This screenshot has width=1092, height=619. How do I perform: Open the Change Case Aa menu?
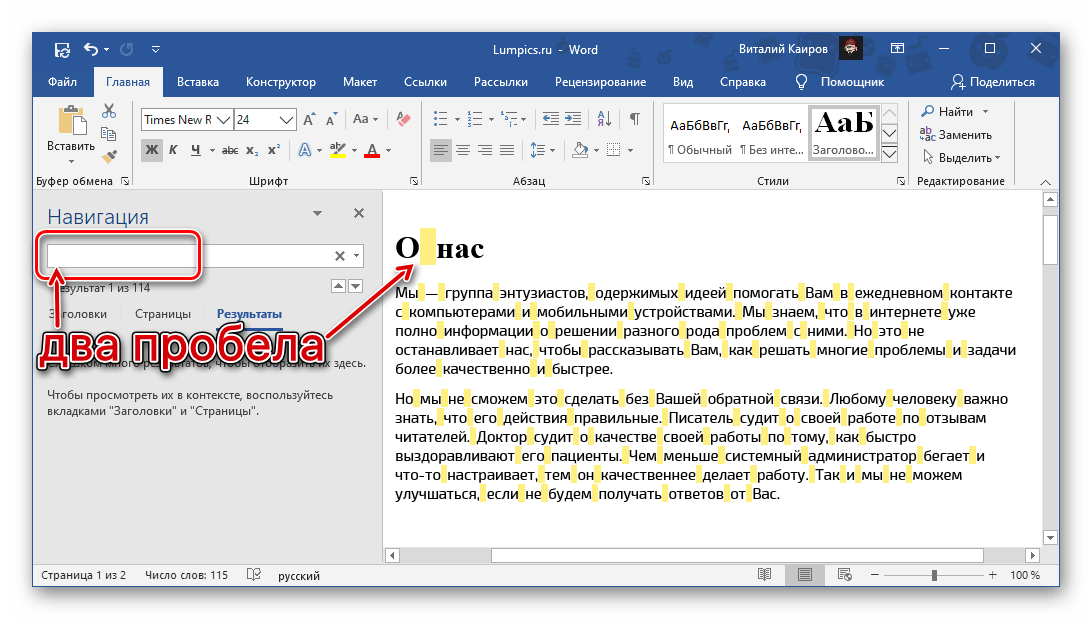365,119
